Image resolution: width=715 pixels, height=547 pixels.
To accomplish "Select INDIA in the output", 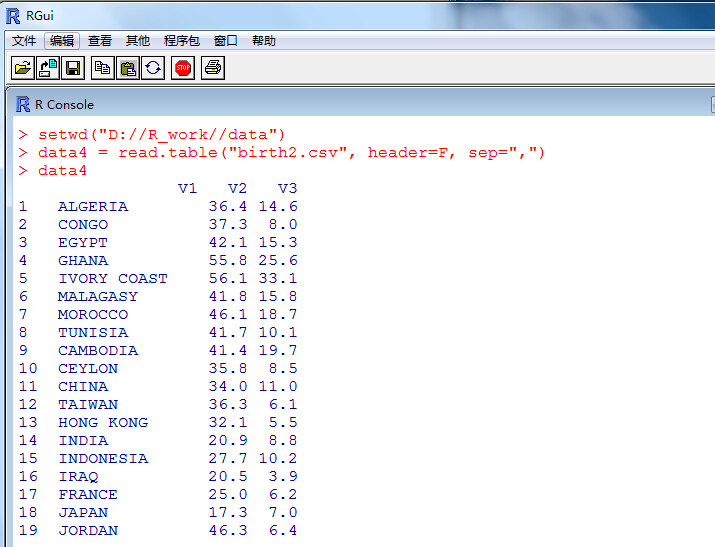I will point(83,440).
